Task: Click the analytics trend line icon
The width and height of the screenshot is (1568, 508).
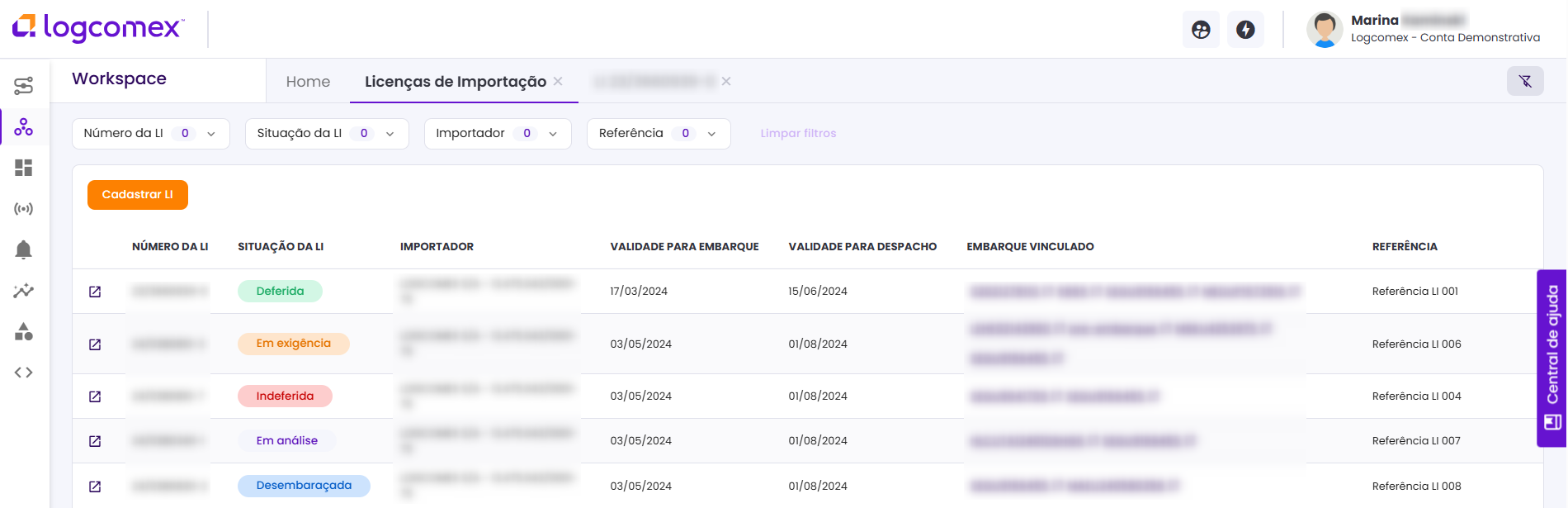Action: [x=24, y=291]
